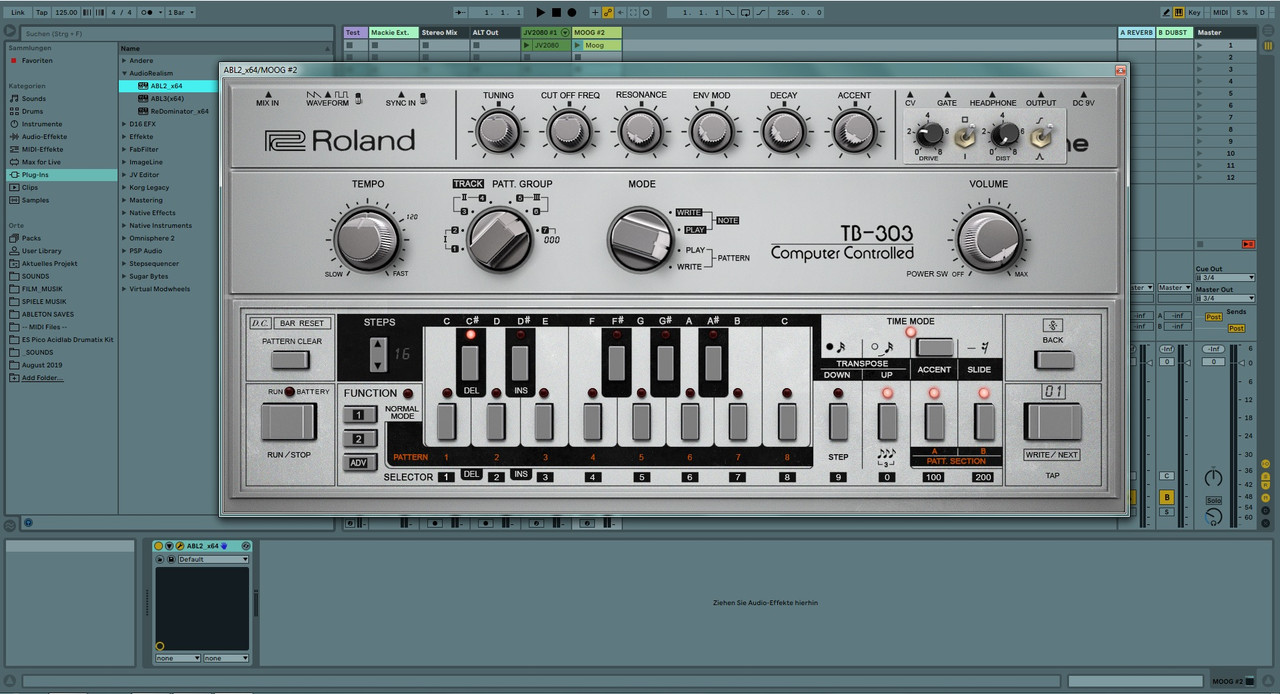This screenshot has height=694, width=1280.
Task: Expand the D16 EFX folder
Action: 125,124
